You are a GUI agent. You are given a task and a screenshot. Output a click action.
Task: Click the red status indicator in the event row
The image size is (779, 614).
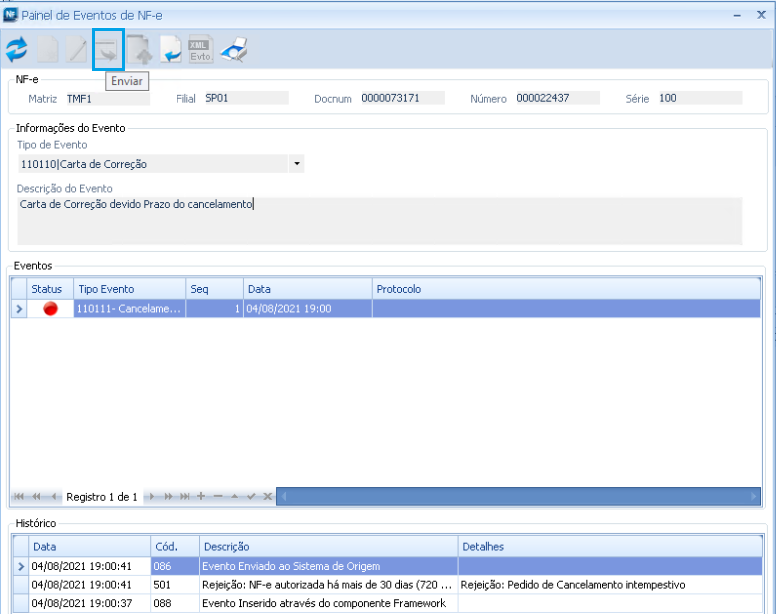click(x=51, y=309)
